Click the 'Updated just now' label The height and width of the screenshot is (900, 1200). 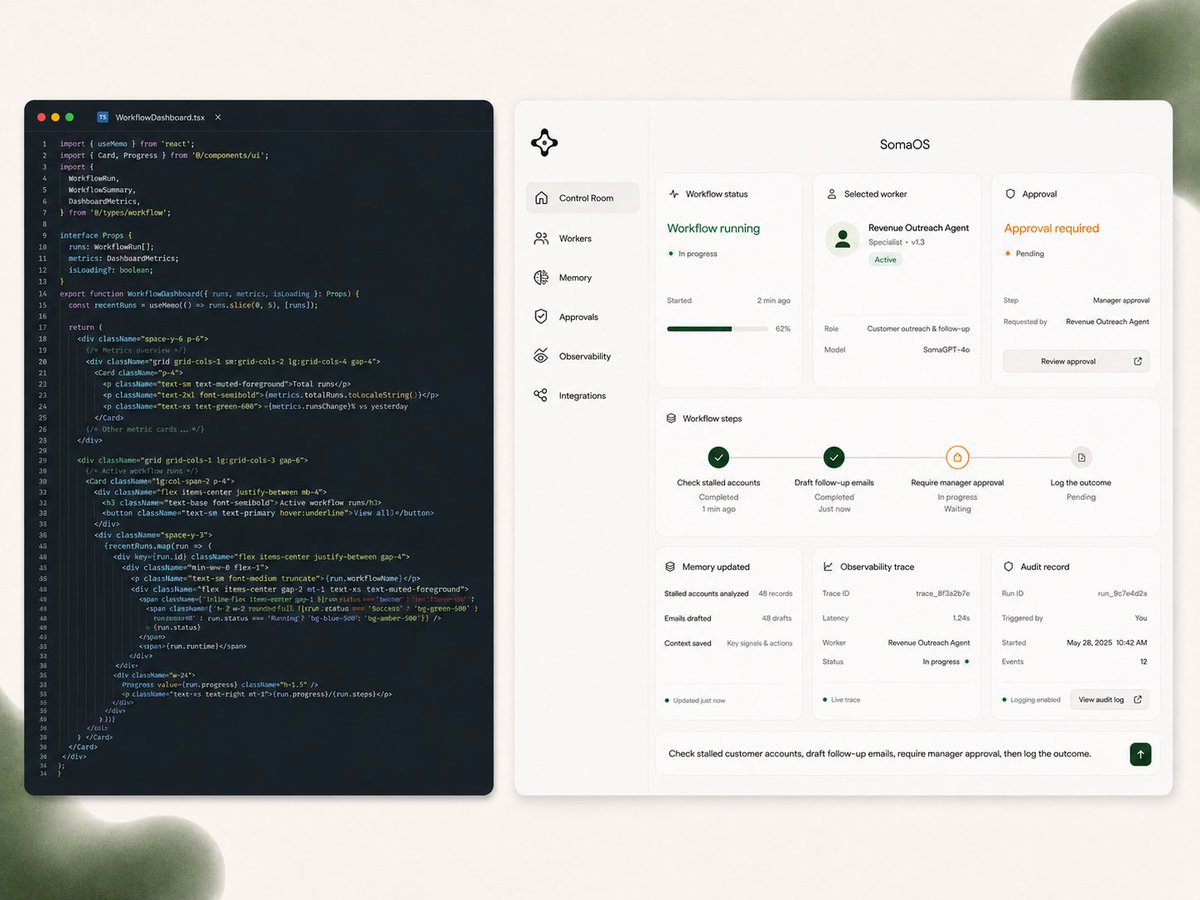(x=699, y=700)
